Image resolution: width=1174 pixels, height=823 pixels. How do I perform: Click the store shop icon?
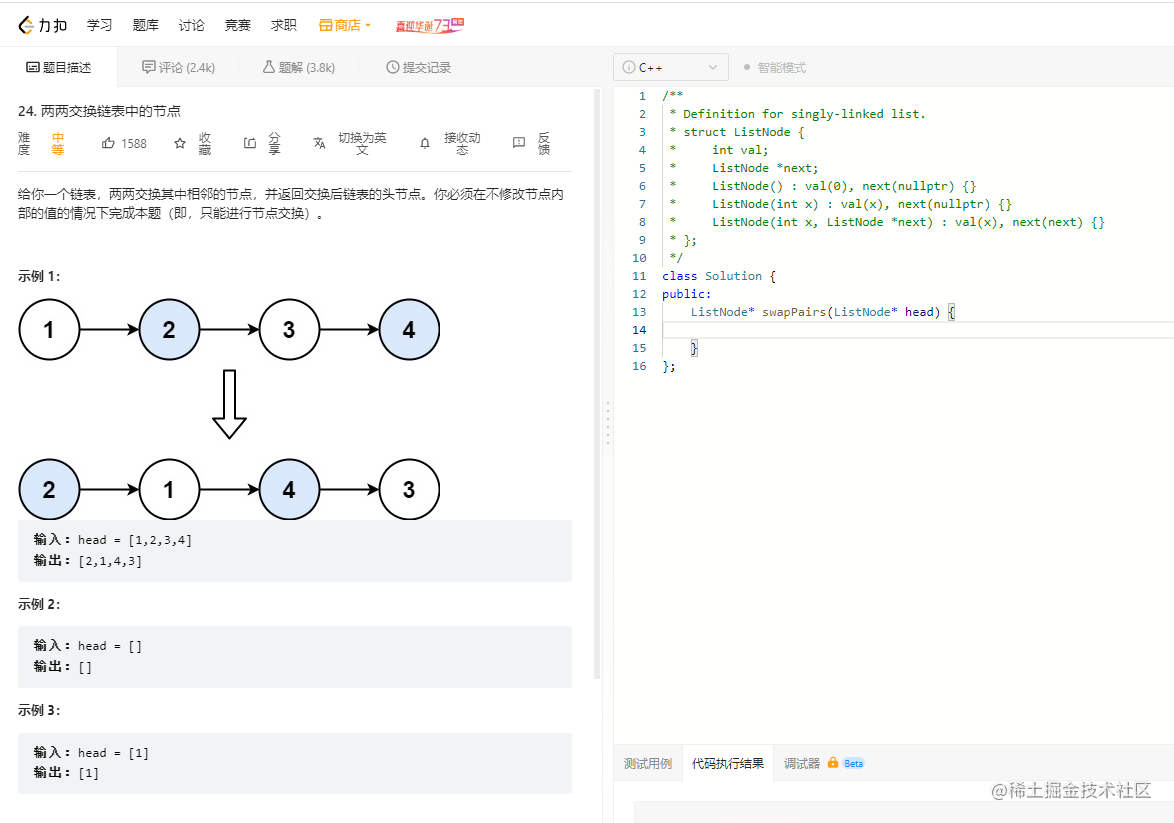coord(326,25)
